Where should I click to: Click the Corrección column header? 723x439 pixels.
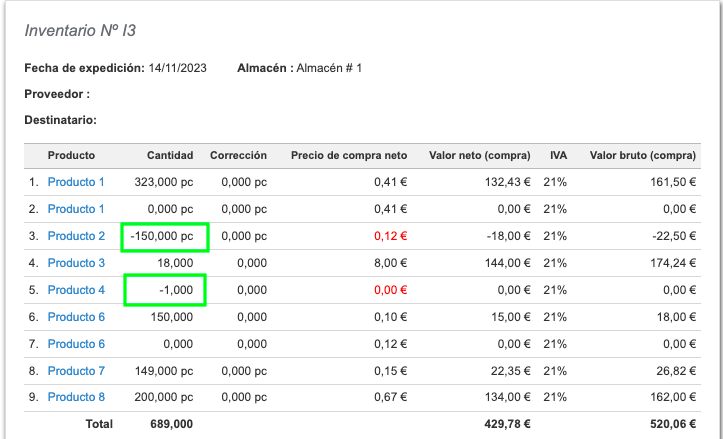[238, 155]
